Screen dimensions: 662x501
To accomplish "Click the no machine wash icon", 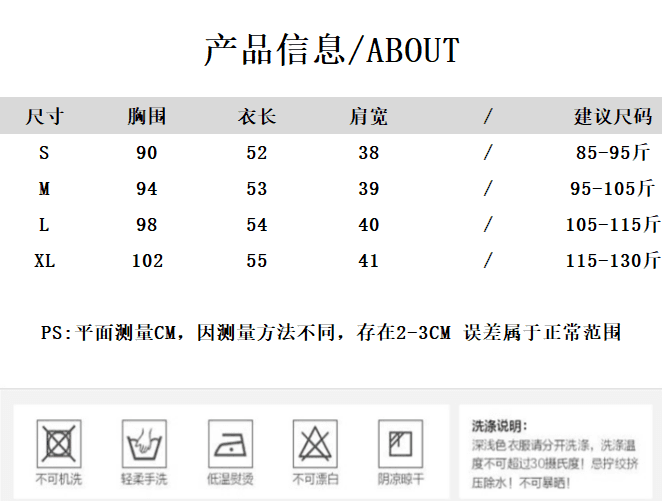I will click(59, 444).
